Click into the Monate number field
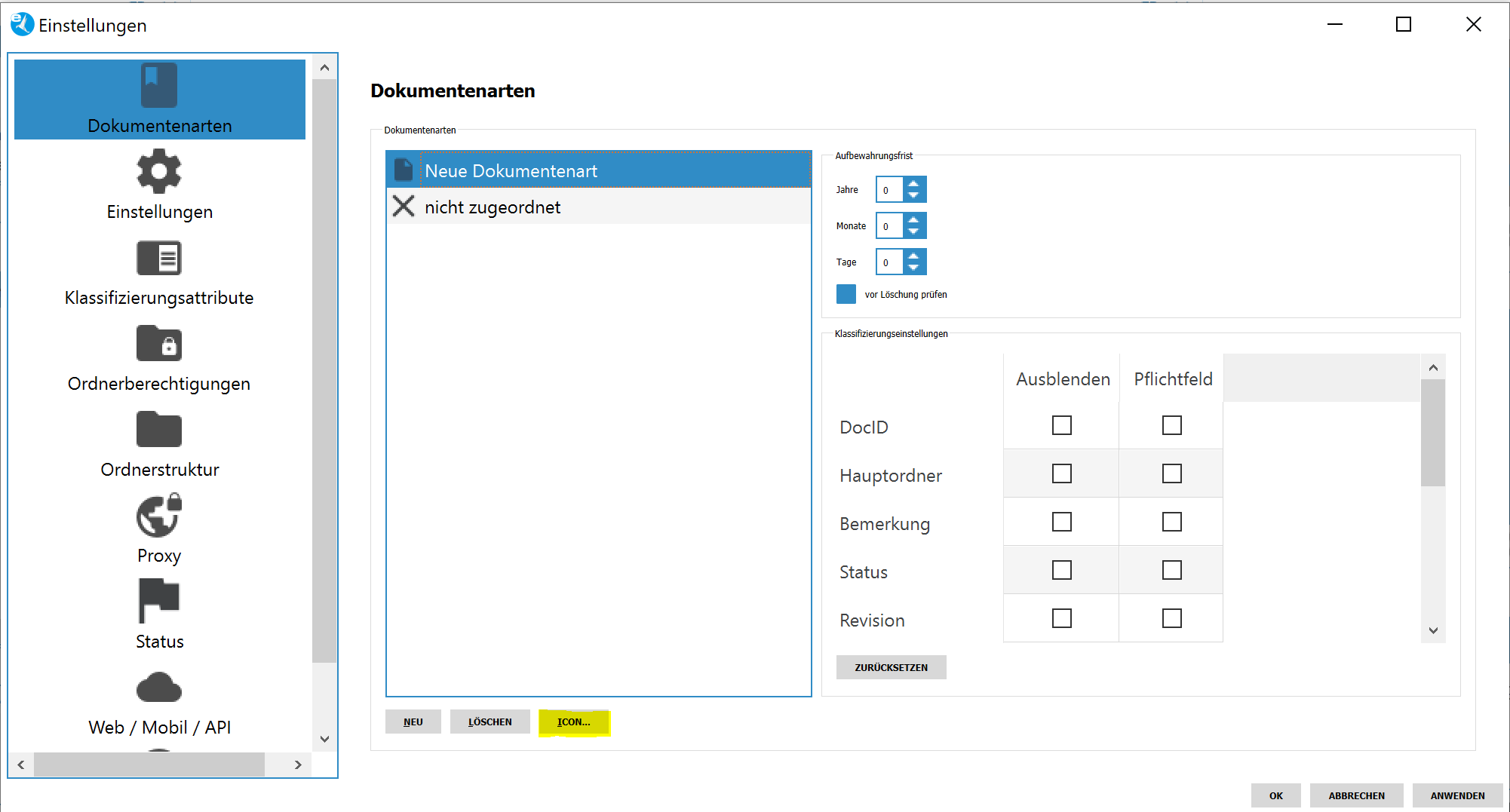 (x=889, y=226)
